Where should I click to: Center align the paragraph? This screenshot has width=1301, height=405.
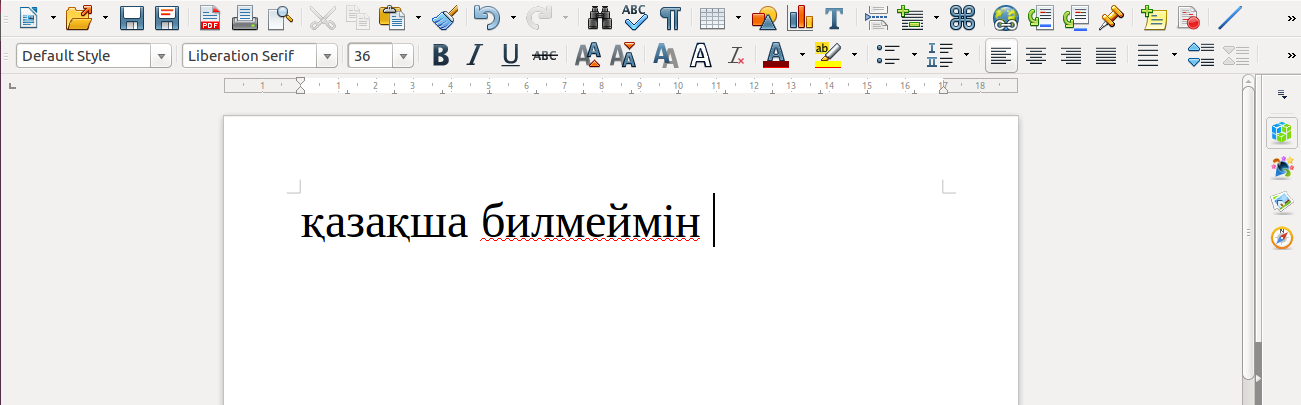1036,56
